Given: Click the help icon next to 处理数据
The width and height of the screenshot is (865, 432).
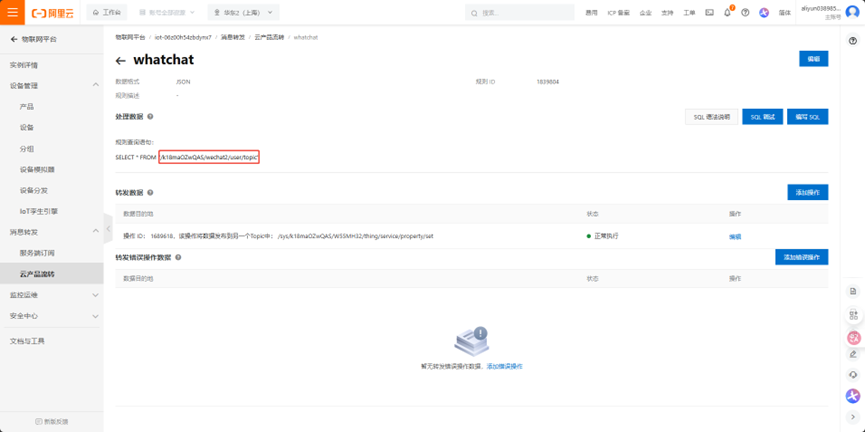Looking at the screenshot, I should [150, 116].
